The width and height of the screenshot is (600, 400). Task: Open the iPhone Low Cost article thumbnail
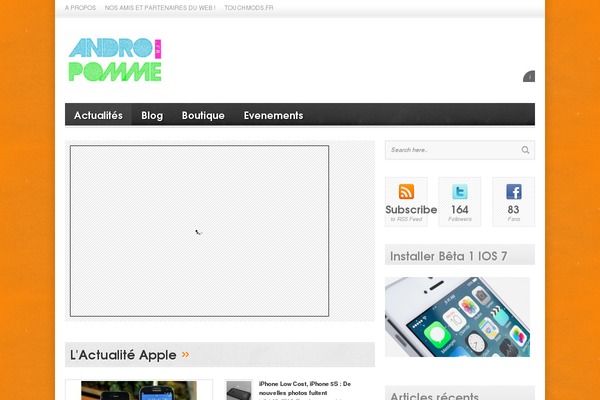239,390
